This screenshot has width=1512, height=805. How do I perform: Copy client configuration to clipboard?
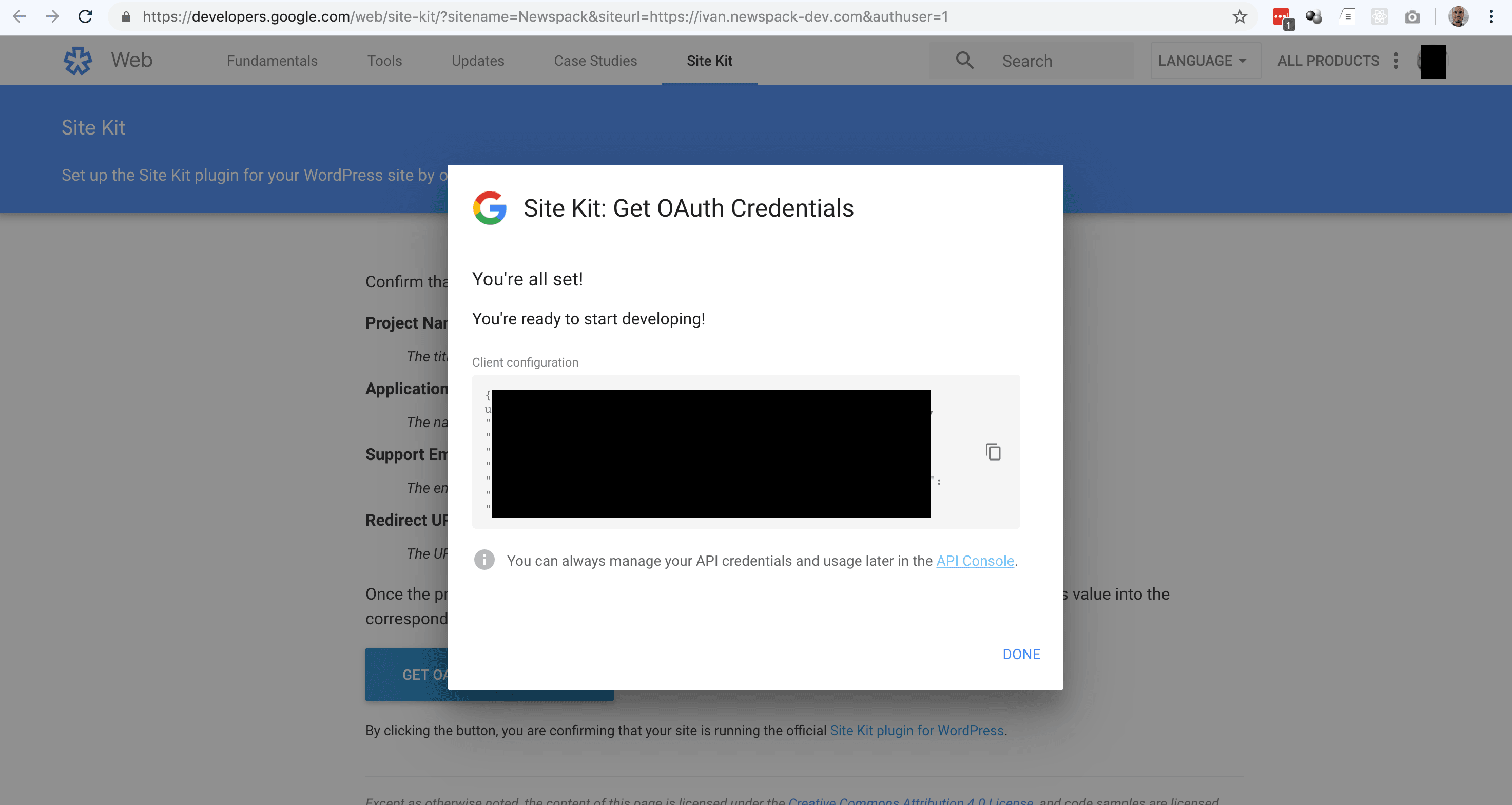[993, 451]
